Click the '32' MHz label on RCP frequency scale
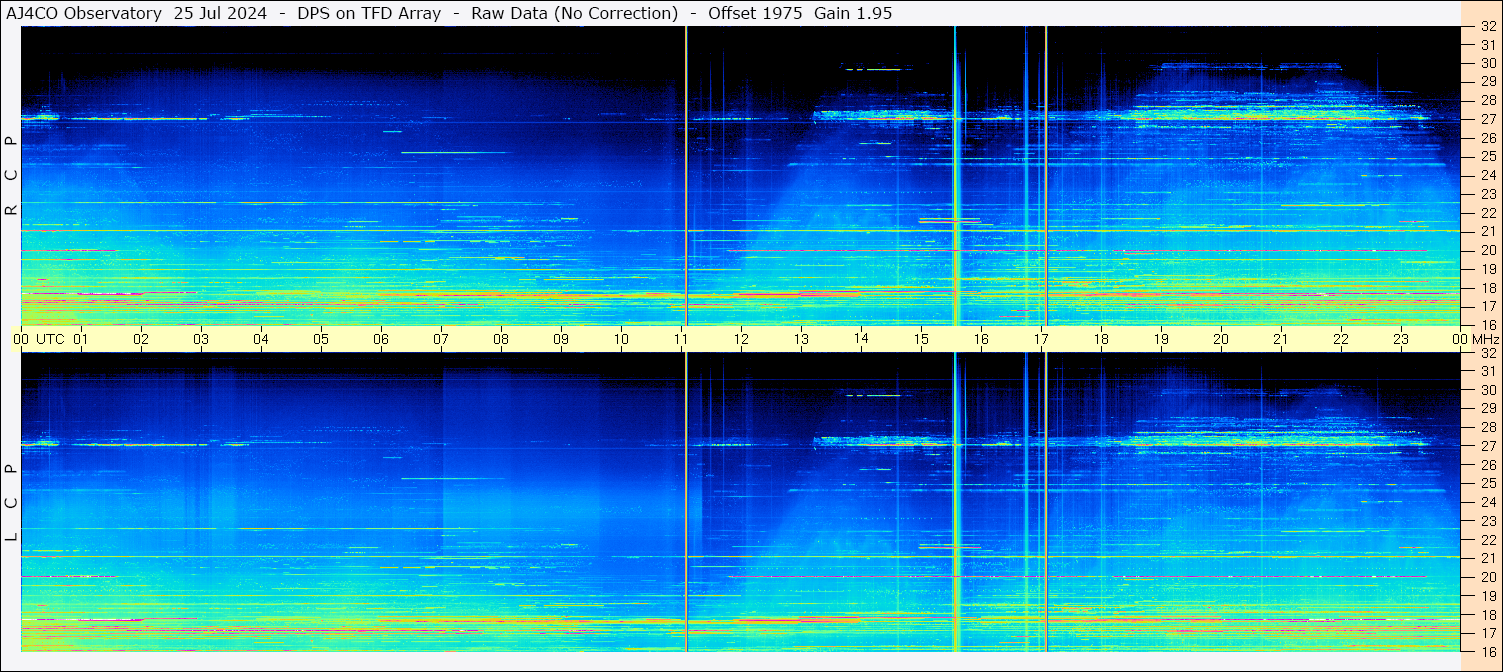The width and height of the screenshot is (1503, 672). tap(1487, 27)
